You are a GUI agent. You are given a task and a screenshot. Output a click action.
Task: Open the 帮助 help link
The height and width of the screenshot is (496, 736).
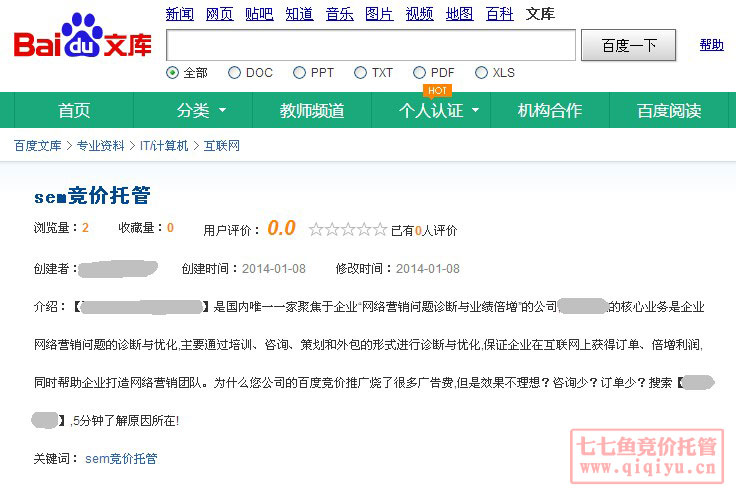coord(712,45)
